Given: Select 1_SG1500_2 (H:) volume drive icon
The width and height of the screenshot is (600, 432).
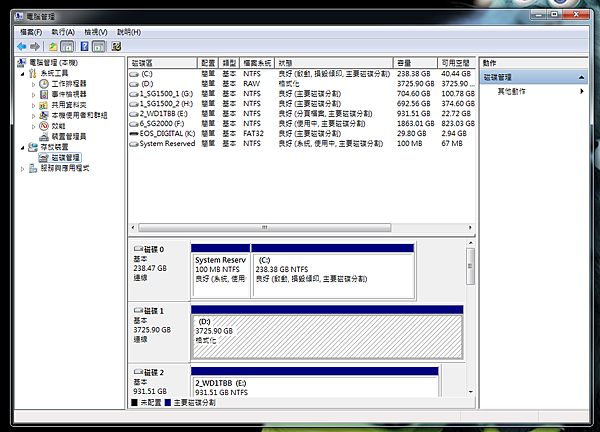Looking at the screenshot, I should pyautogui.click(x=134, y=104).
